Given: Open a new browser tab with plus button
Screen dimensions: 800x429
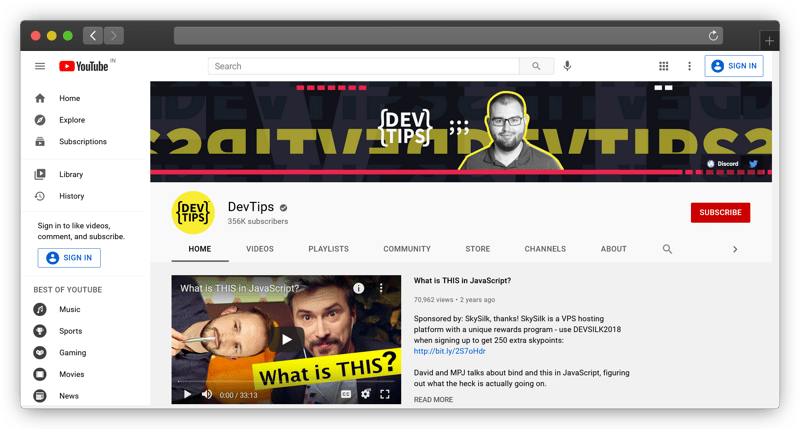Looking at the screenshot, I should tap(769, 41).
